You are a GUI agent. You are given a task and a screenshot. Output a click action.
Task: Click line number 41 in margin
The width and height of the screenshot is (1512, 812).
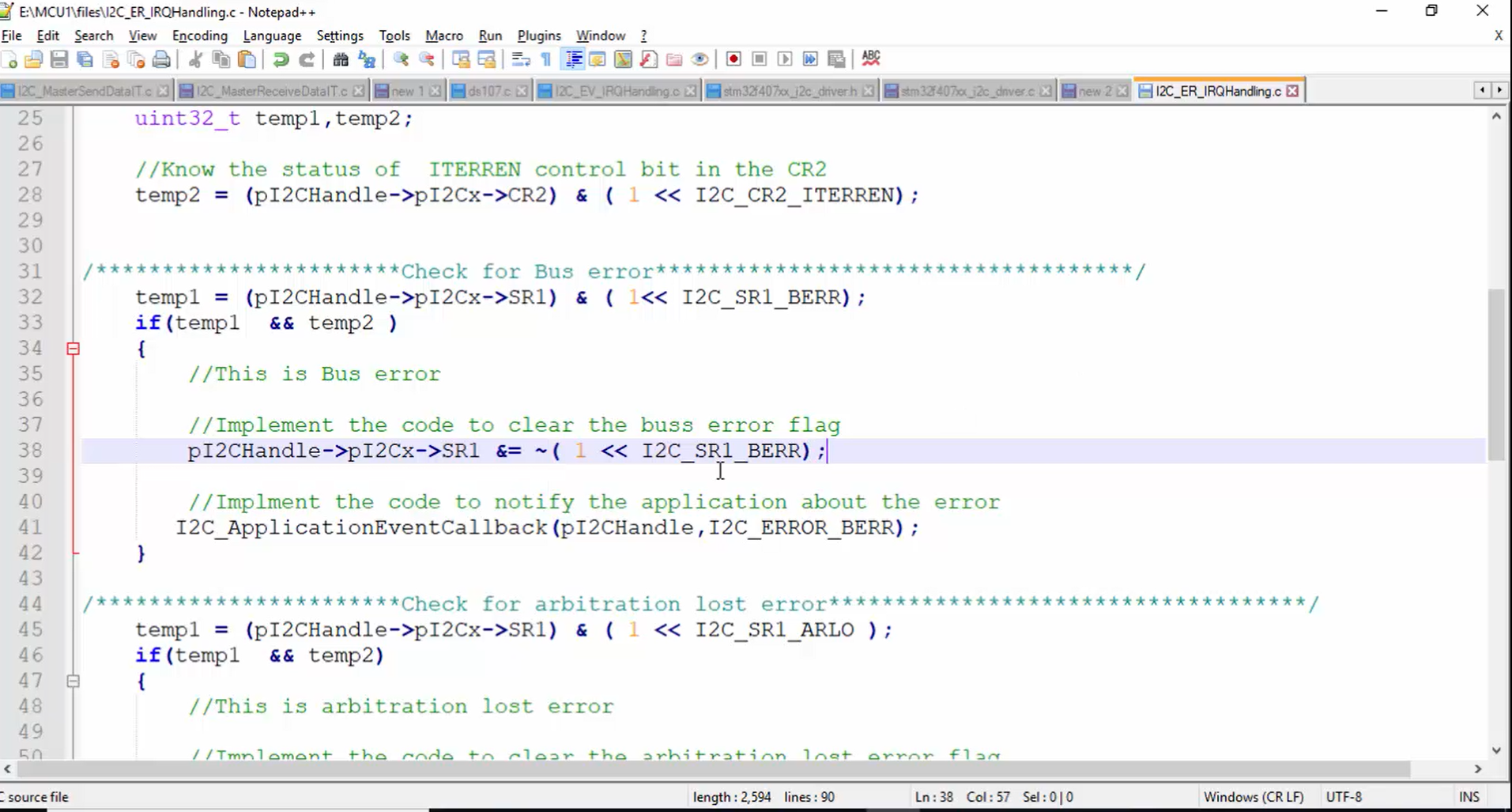[x=31, y=527]
